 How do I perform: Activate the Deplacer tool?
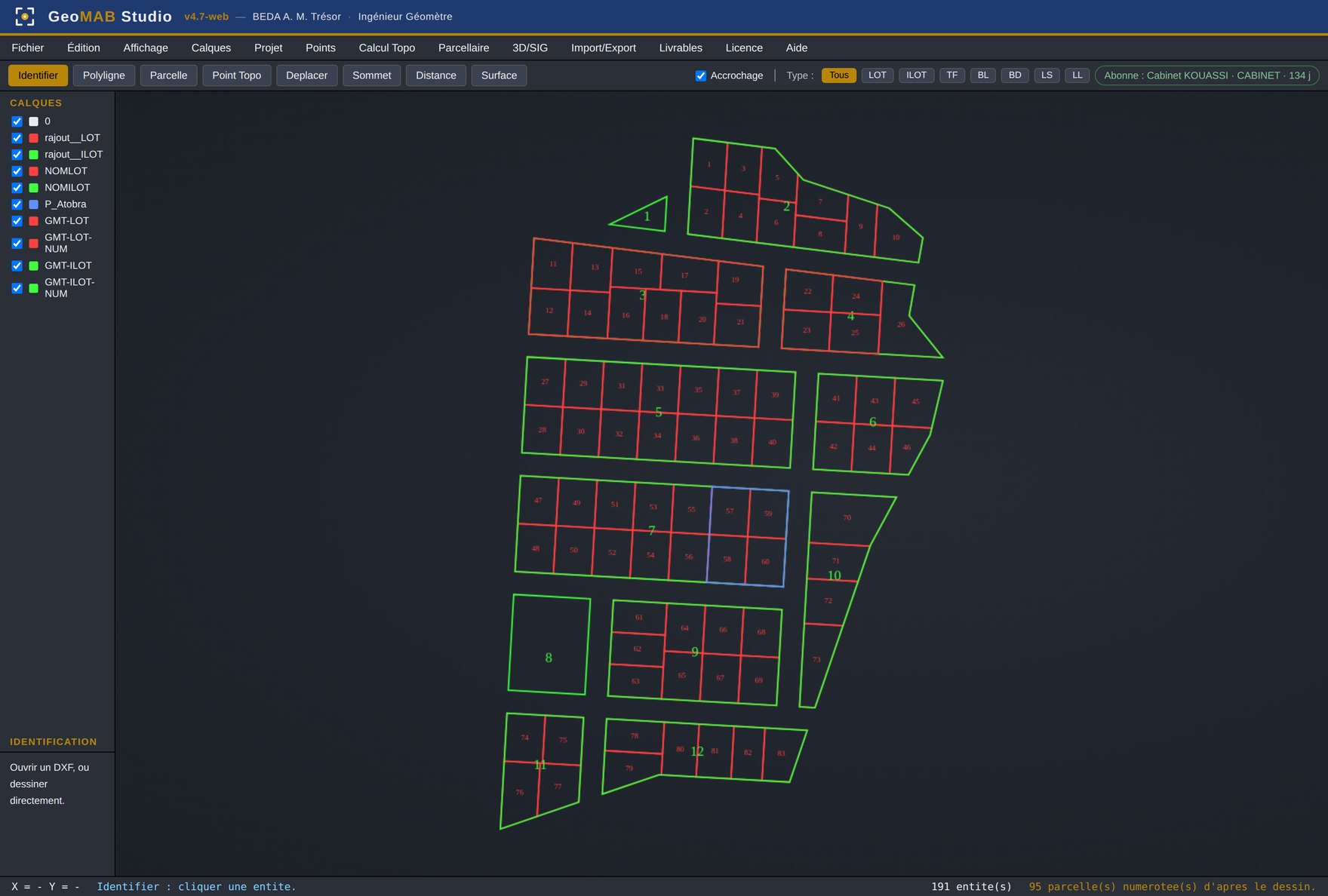(x=306, y=75)
